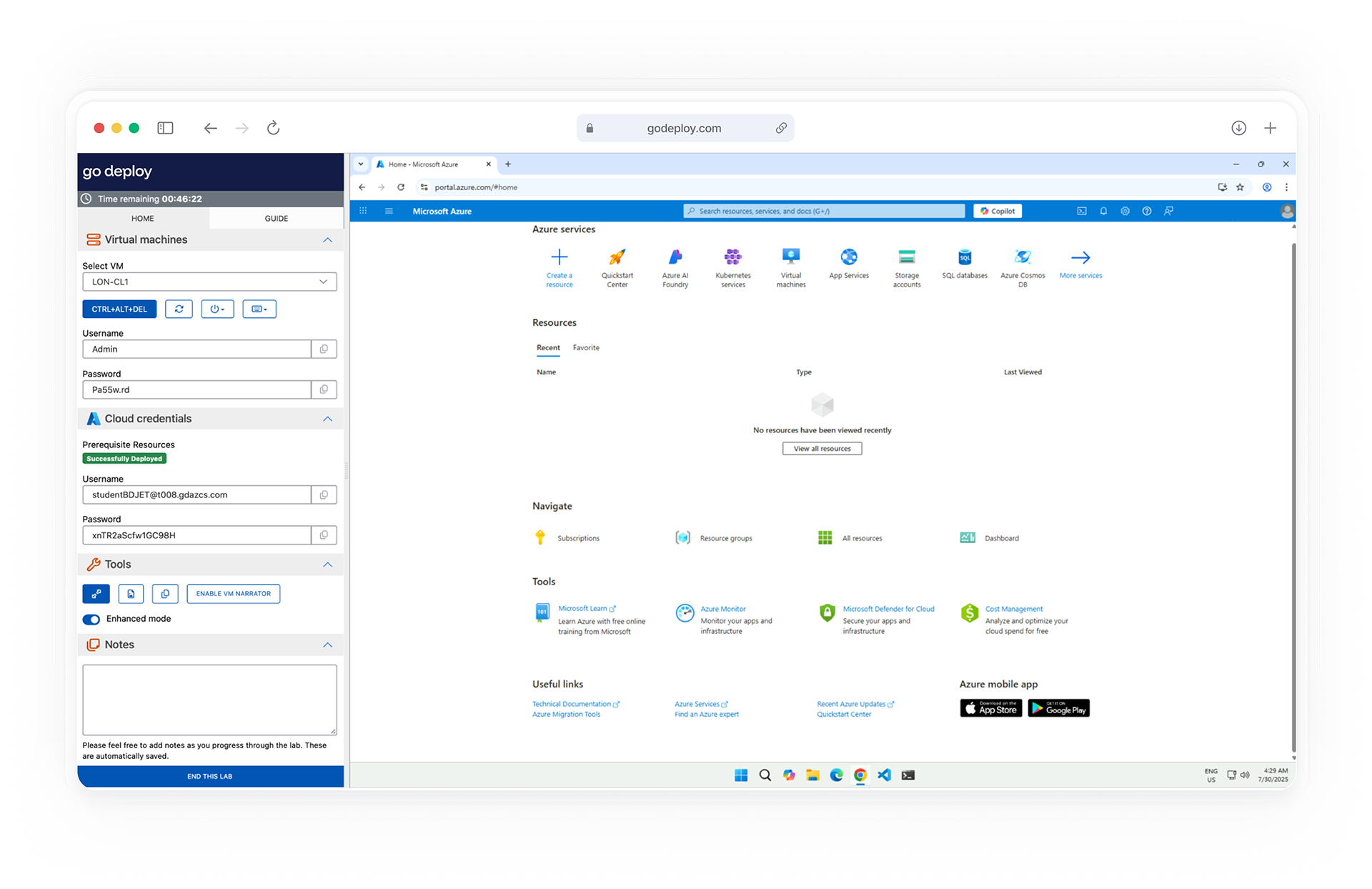
Task: Open Azure help question mark
Action: pyautogui.click(x=1147, y=211)
